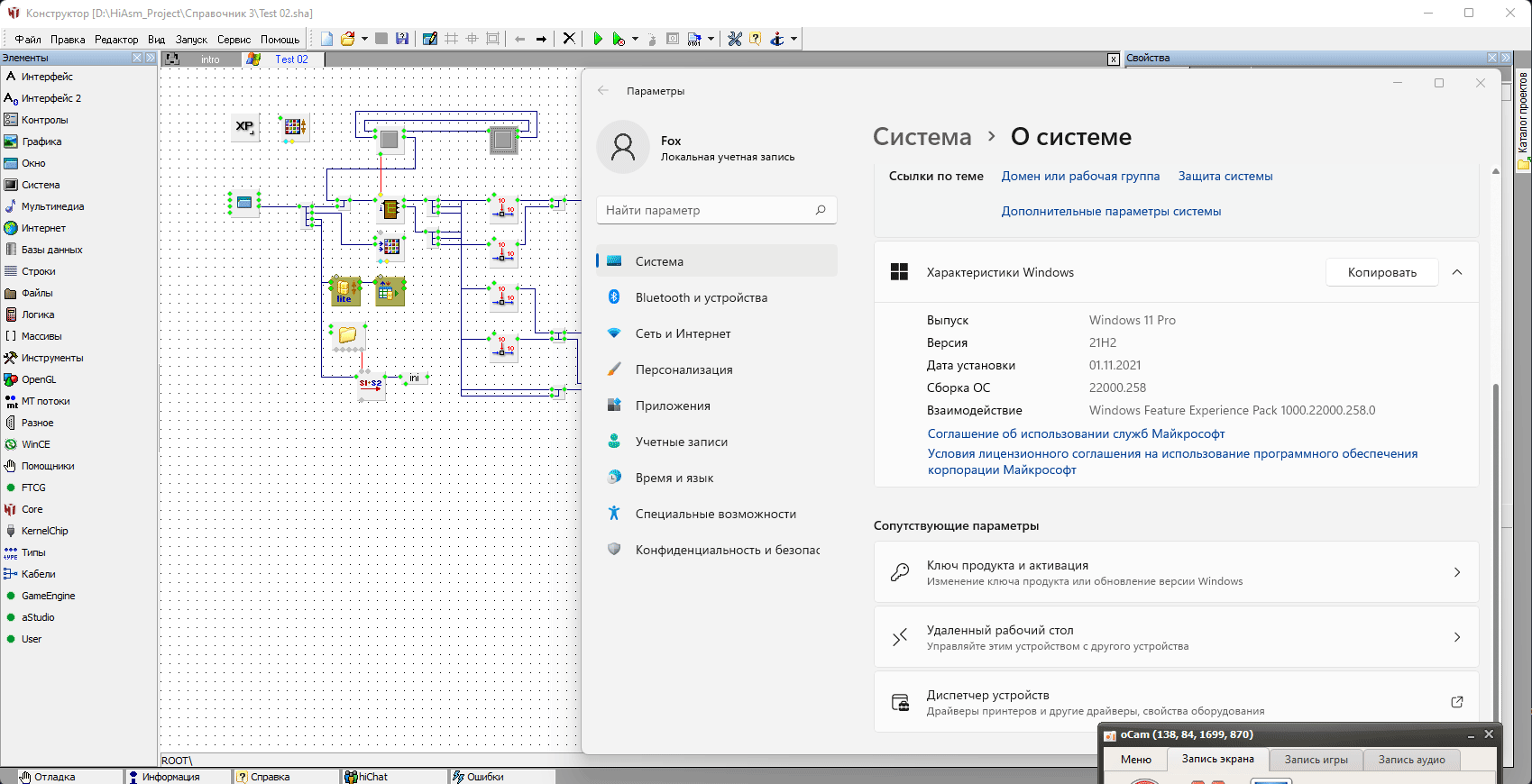Select Время и язык in settings sidebar
1532x784 pixels.
tap(717, 478)
